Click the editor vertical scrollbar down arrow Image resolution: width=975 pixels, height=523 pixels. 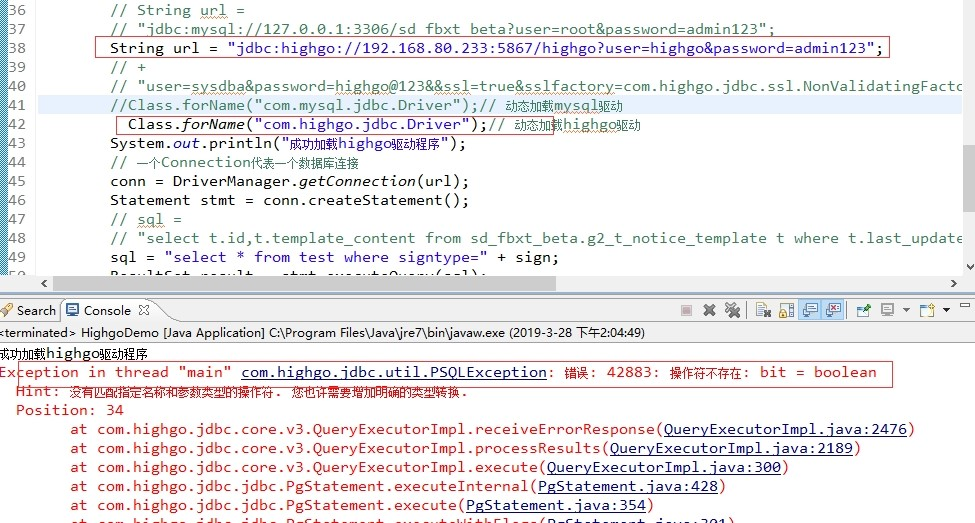968,266
